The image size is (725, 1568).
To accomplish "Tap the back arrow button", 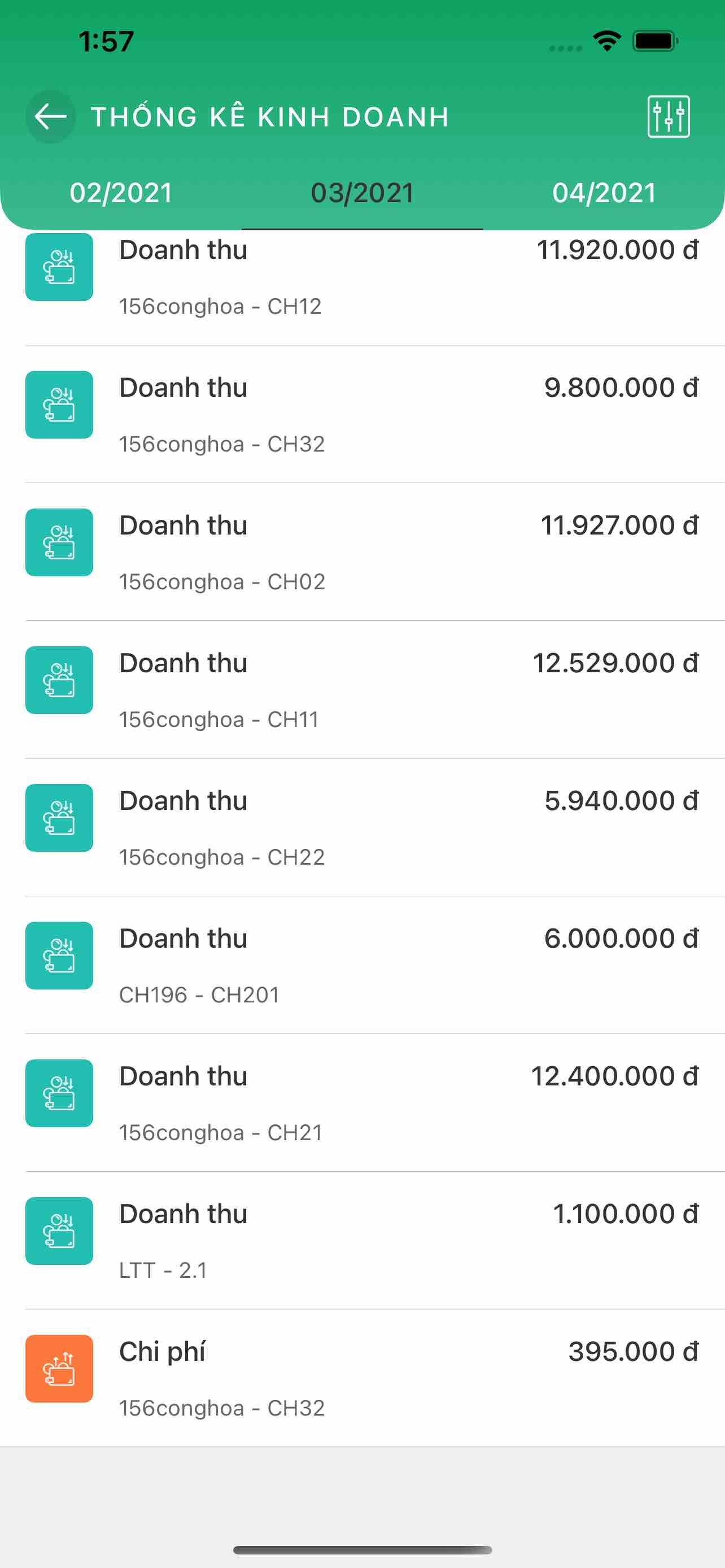I will click(50, 117).
